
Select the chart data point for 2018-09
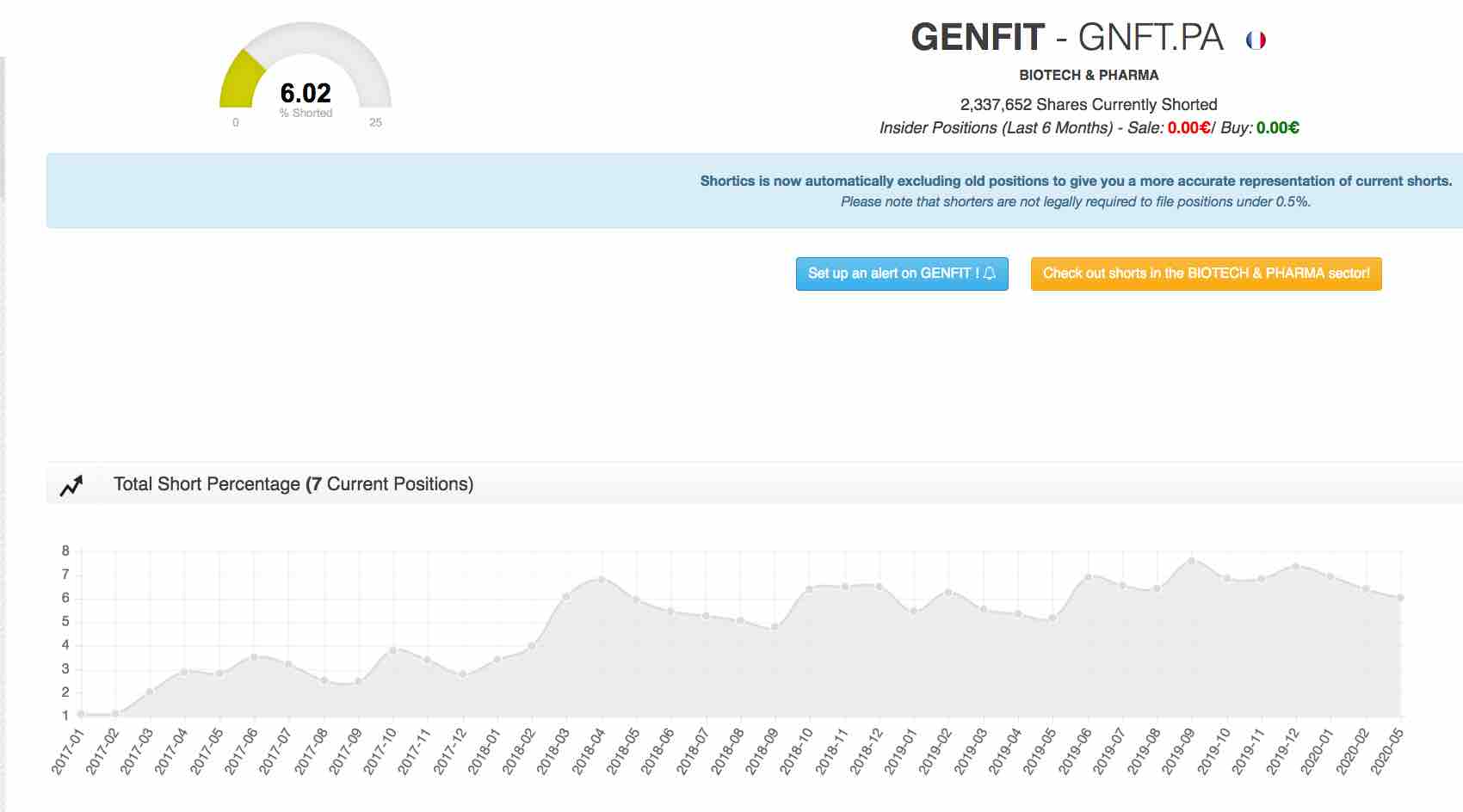coord(775,627)
